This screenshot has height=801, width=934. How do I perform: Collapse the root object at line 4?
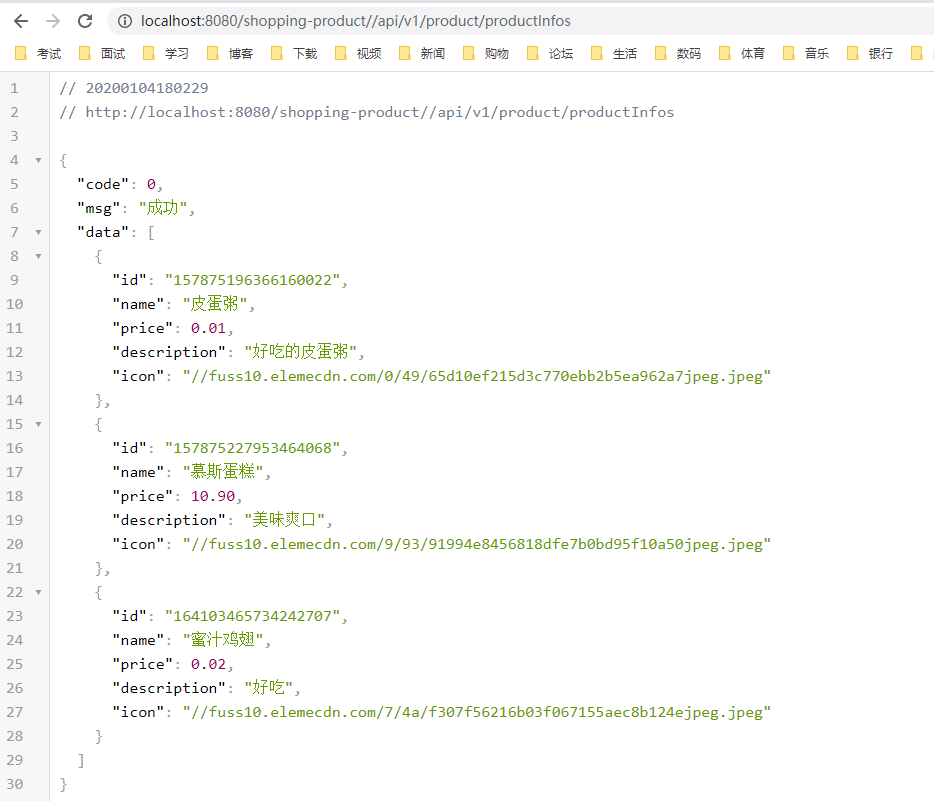(39, 160)
